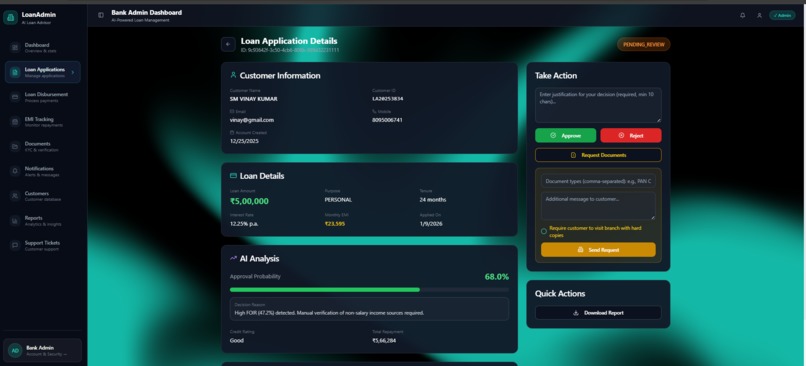Open Support Tickets menu item

[x=43, y=245]
